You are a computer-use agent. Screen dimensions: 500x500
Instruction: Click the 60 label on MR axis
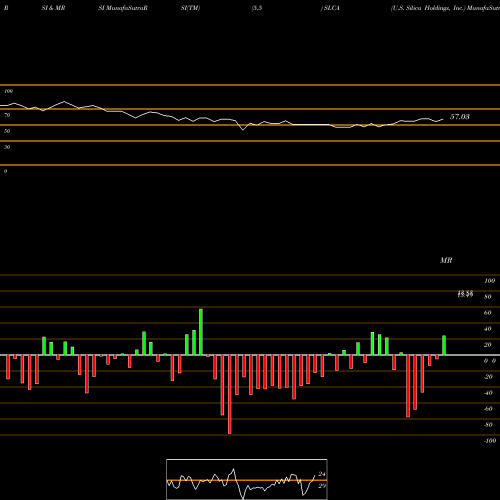click(x=488, y=313)
